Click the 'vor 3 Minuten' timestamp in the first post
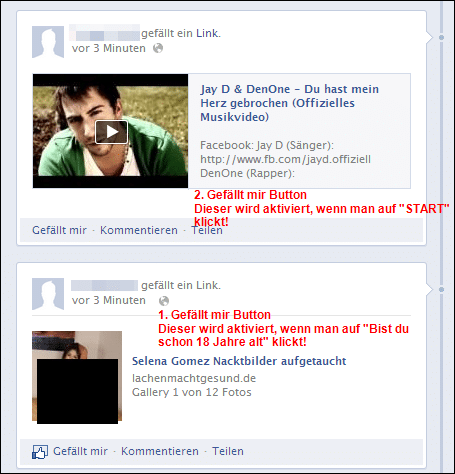The image size is (455, 474). point(109,48)
